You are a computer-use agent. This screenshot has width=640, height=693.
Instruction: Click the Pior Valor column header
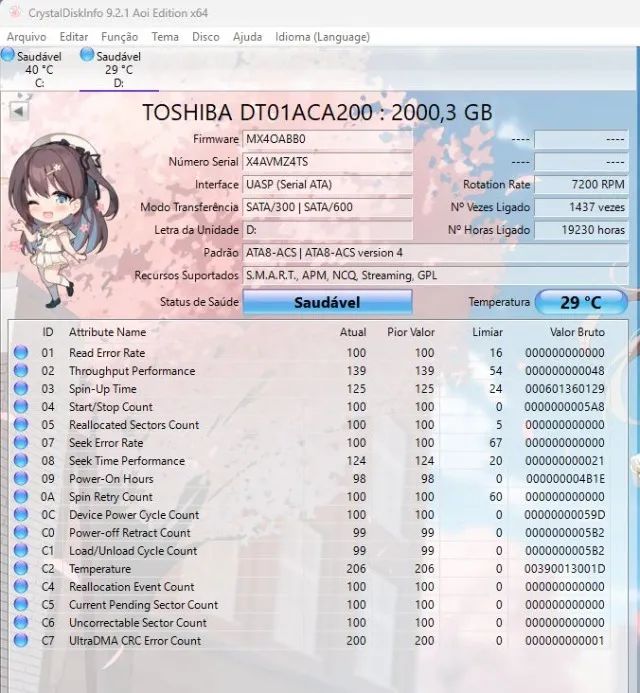point(411,332)
